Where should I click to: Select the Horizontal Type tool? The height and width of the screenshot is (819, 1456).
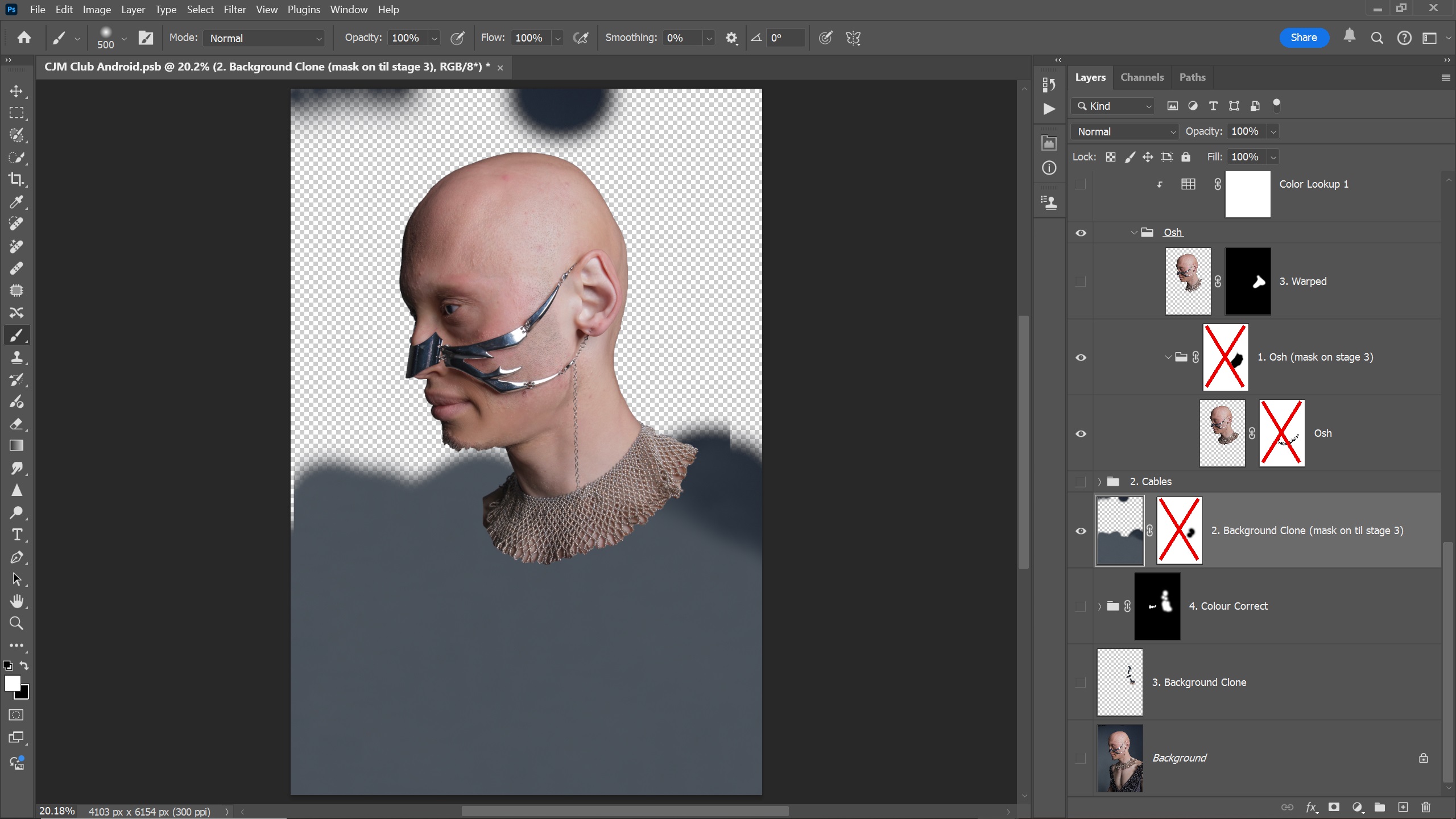pyautogui.click(x=16, y=535)
